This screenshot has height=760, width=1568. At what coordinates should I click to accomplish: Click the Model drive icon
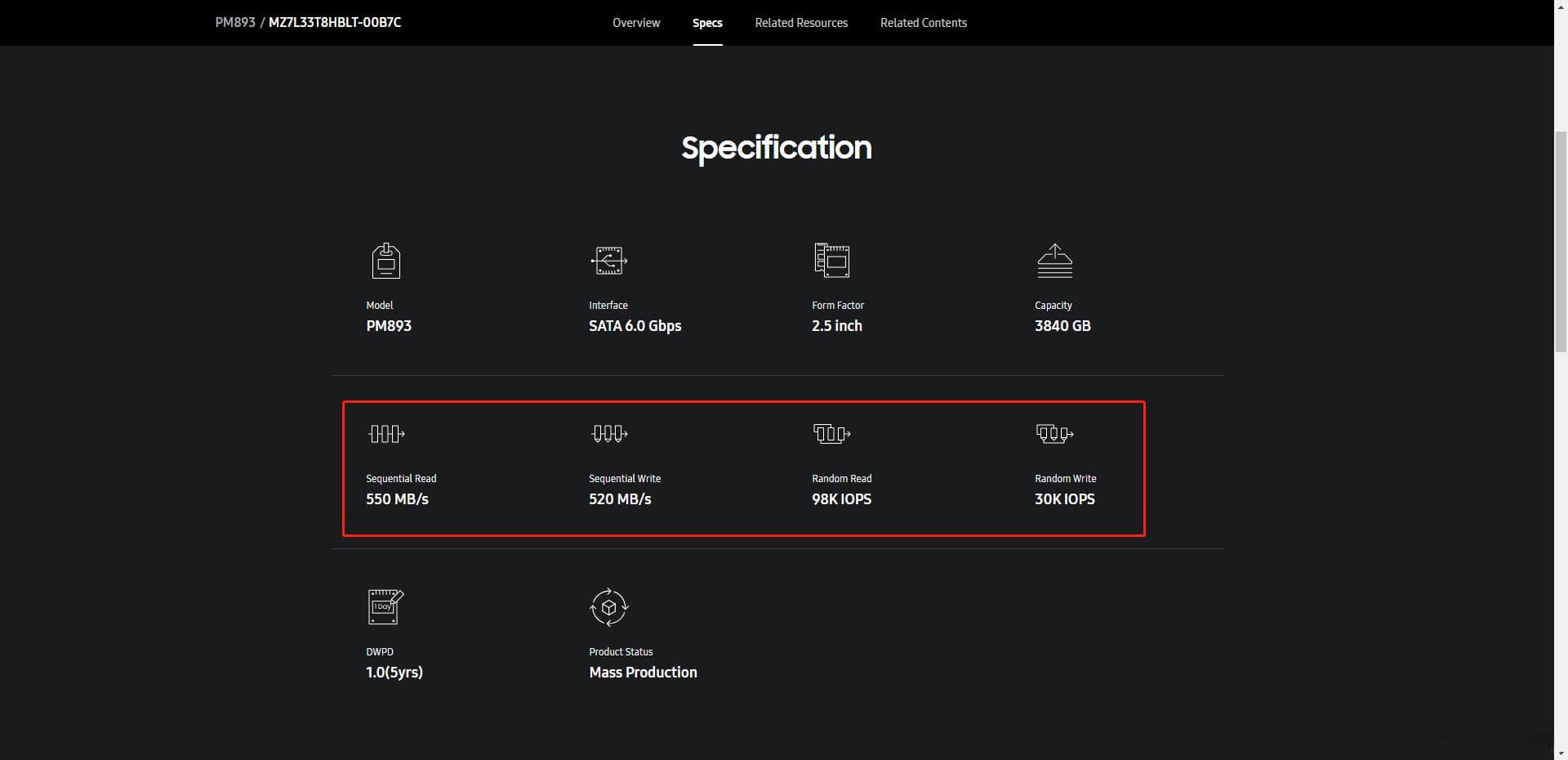386,261
